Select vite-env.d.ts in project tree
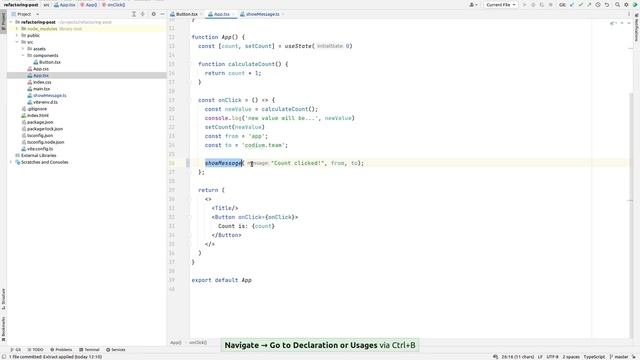Viewport: 640px width, 360px height. (x=42, y=102)
